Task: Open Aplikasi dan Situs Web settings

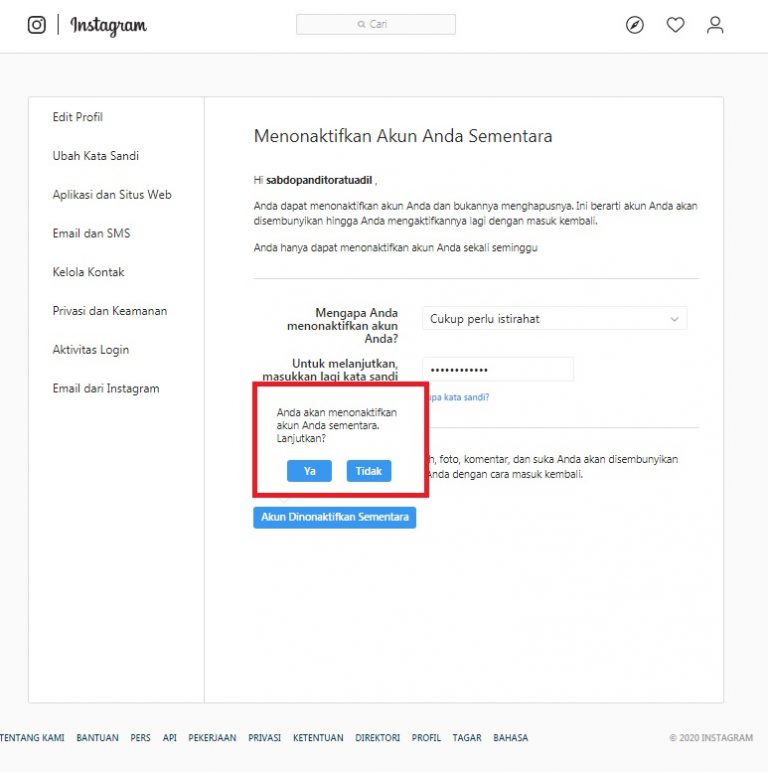Action: point(112,195)
